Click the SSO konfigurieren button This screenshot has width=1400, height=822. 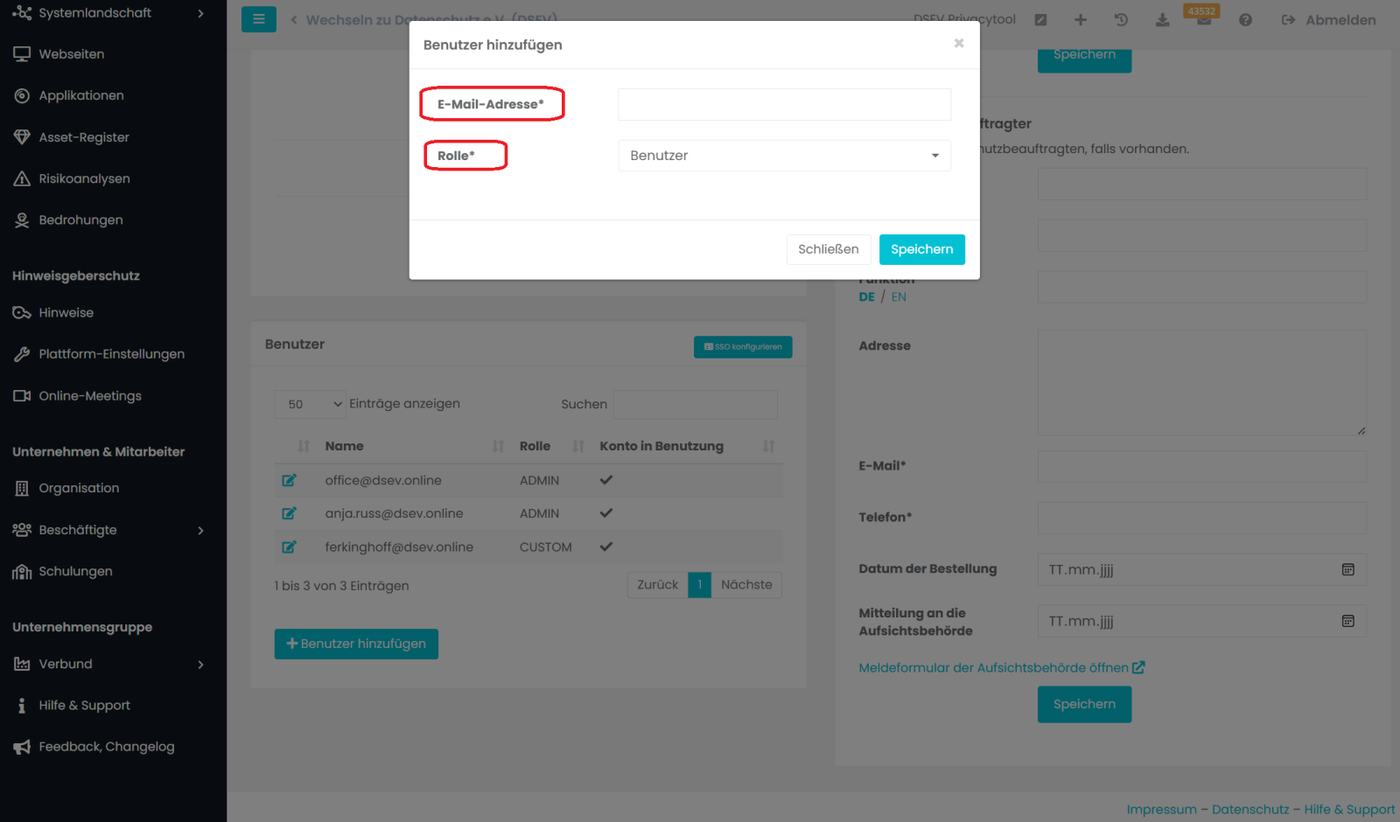click(742, 347)
